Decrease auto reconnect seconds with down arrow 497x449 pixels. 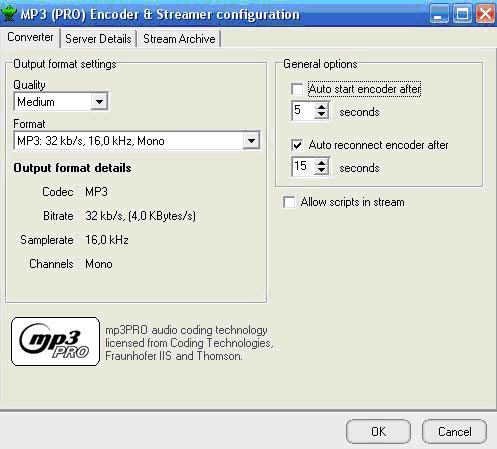(321, 171)
